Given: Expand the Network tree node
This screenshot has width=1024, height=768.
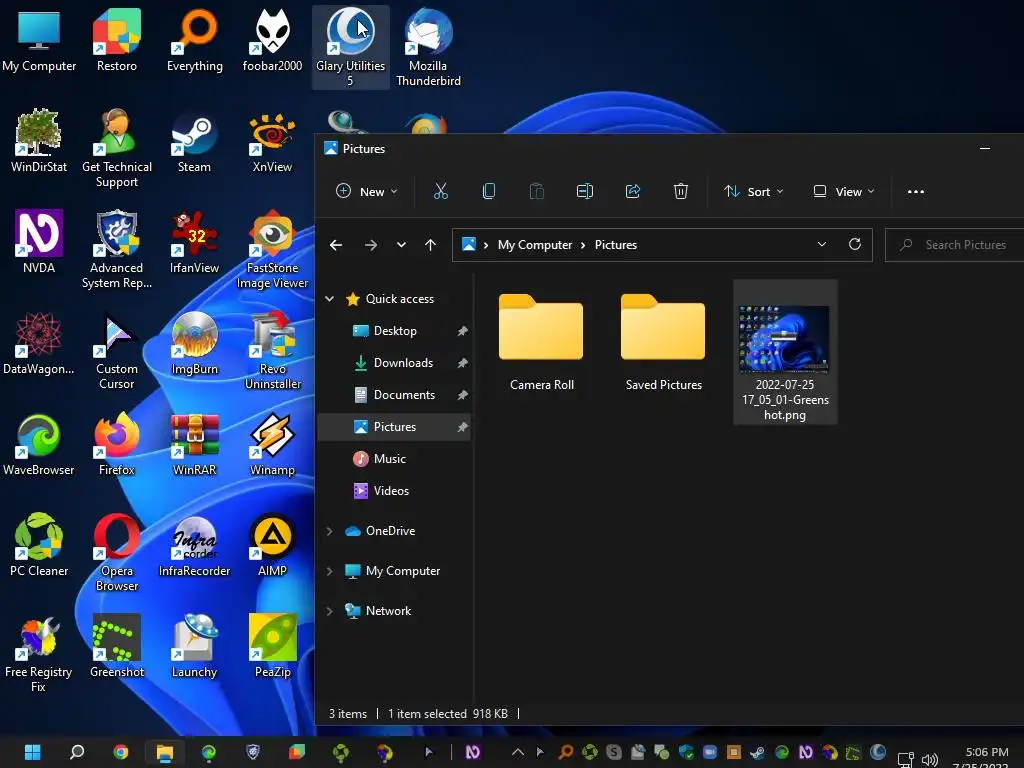Looking at the screenshot, I should (x=330, y=611).
